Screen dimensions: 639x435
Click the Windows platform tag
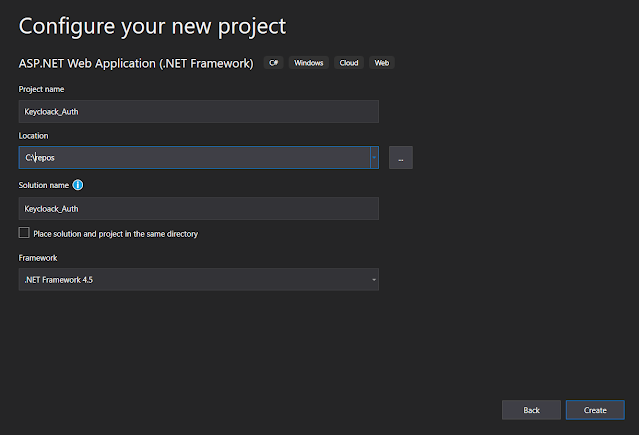pyautogui.click(x=308, y=63)
